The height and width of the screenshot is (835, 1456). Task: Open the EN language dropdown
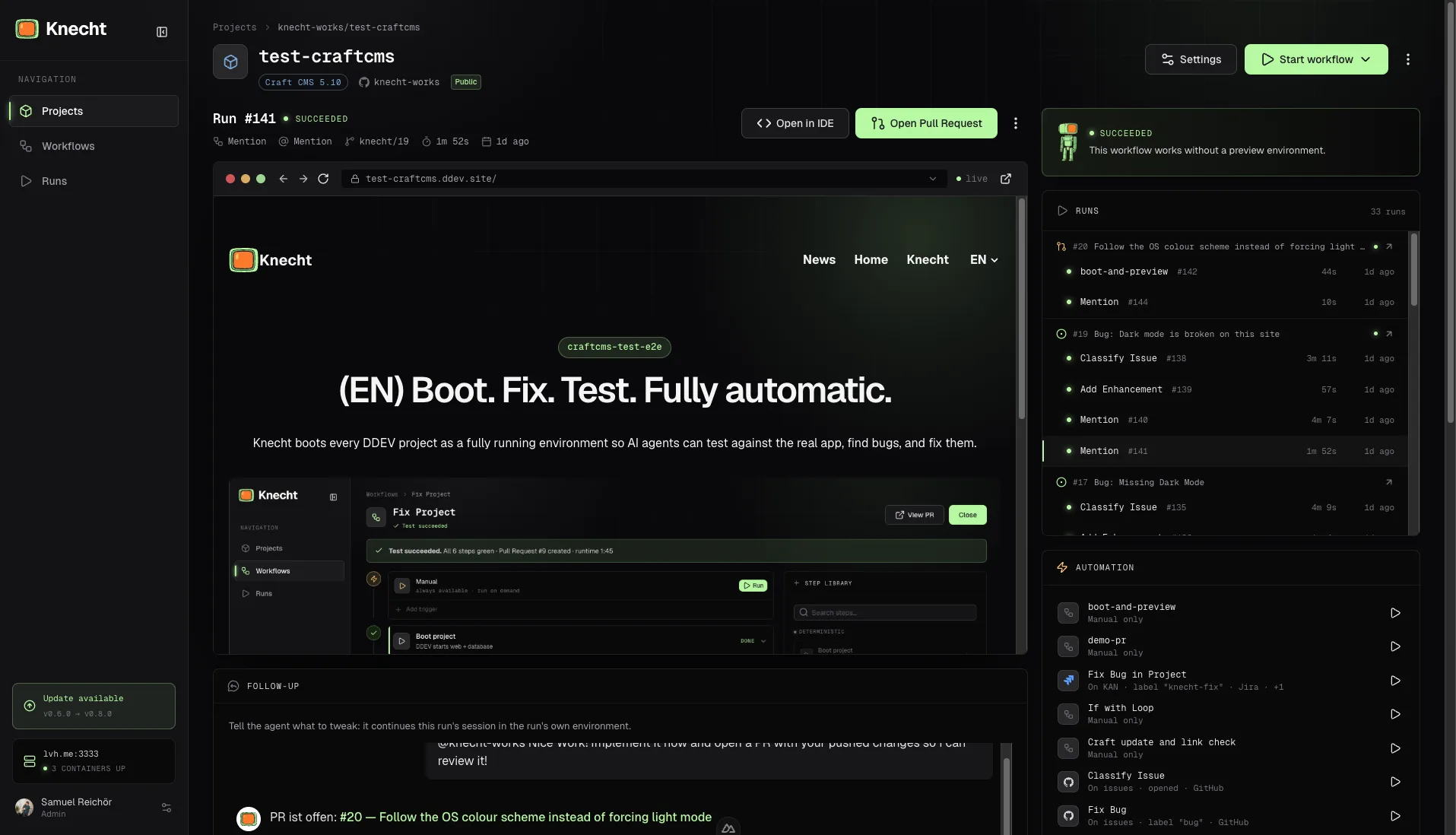click(x=984, y=260)
